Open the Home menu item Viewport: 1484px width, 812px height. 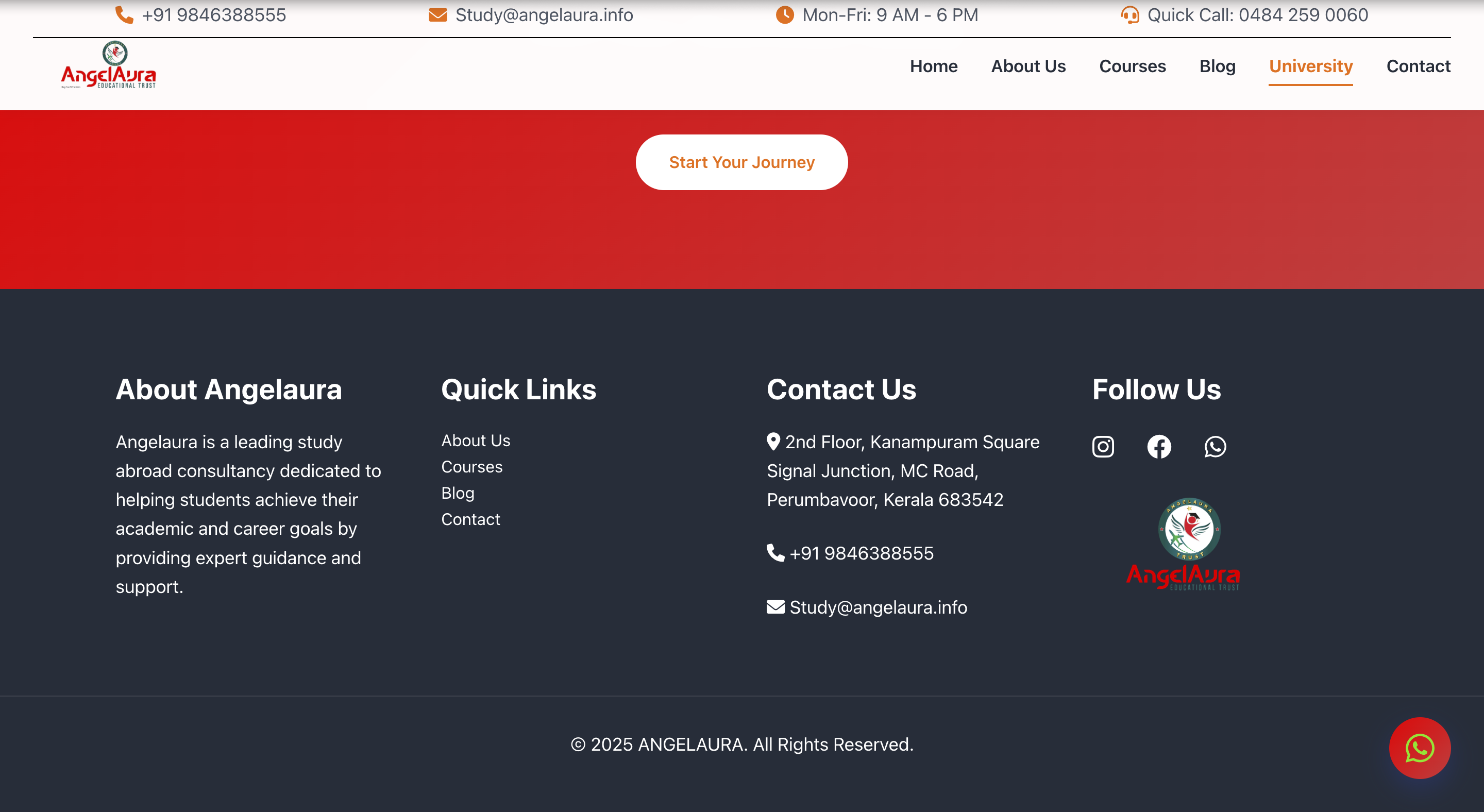(x=933, y=66)
